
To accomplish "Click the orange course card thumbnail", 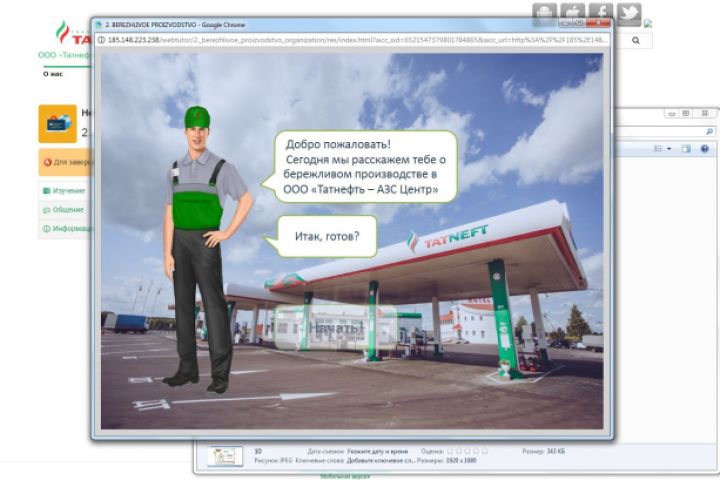I will click(57, 124).
